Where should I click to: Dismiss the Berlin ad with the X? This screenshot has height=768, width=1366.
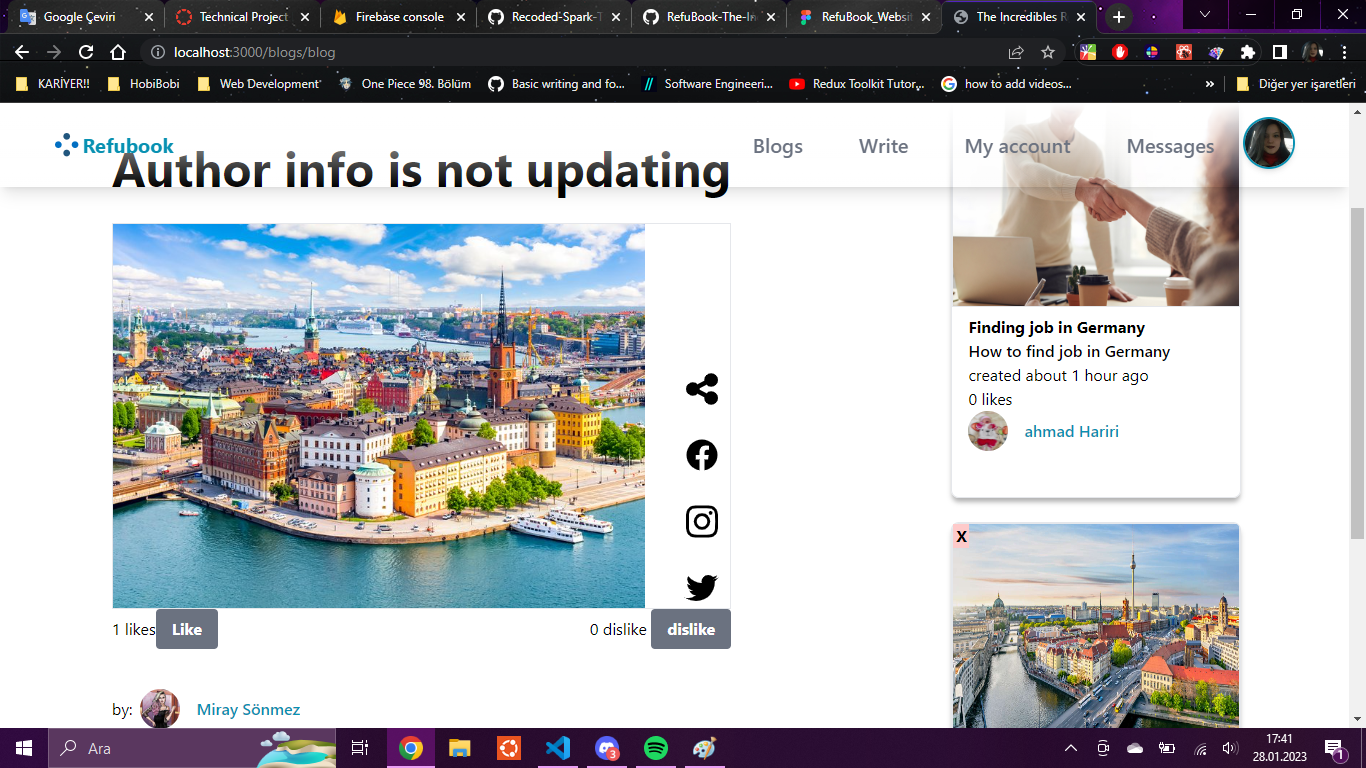click(960, 536)
